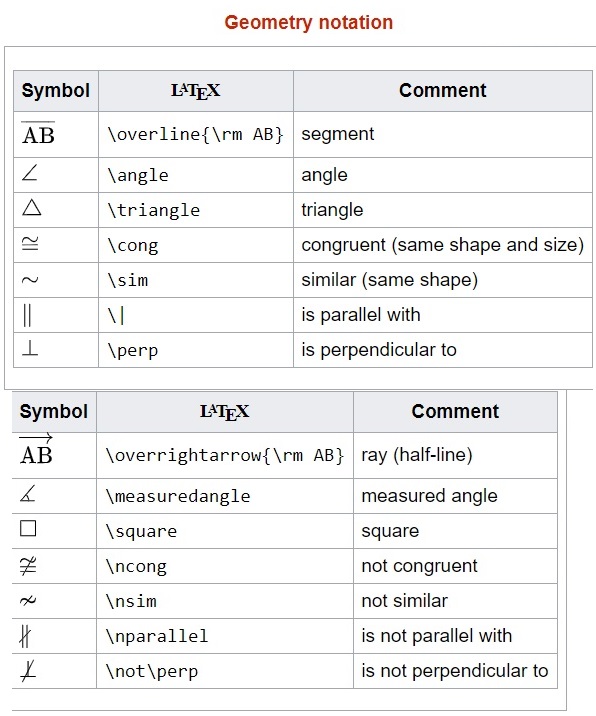Click the segment AB overline symbol

click(x=38, y=133)
